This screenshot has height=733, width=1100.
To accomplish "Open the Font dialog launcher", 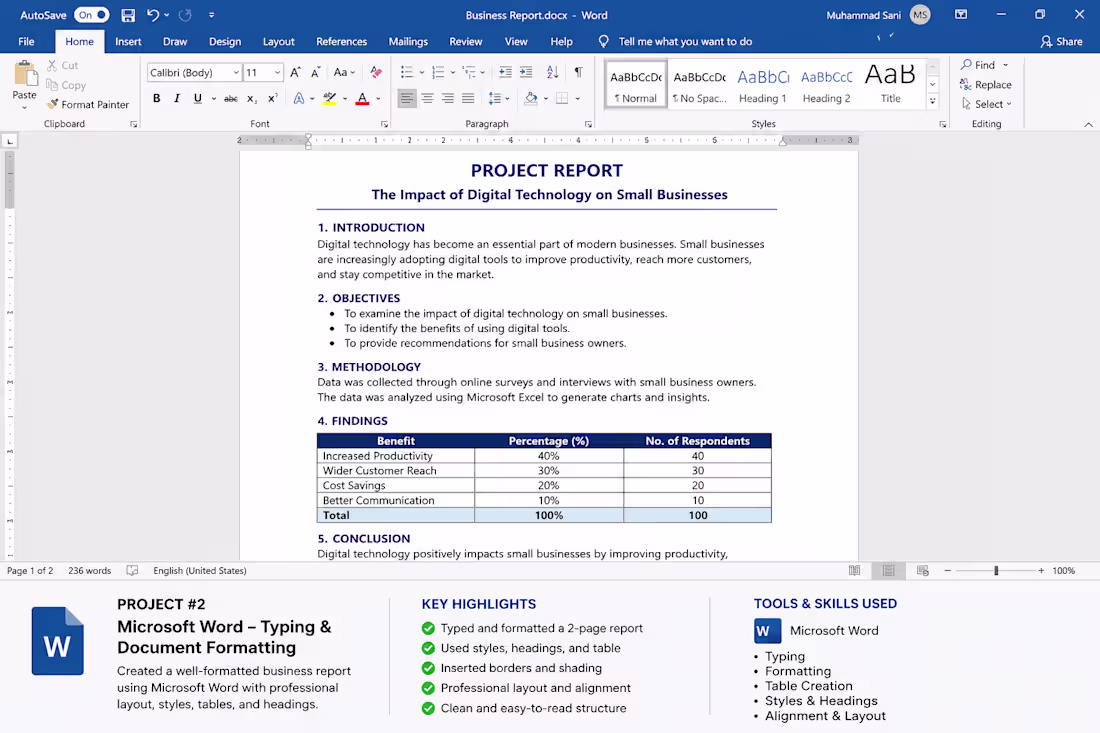I will pos(384,124).
